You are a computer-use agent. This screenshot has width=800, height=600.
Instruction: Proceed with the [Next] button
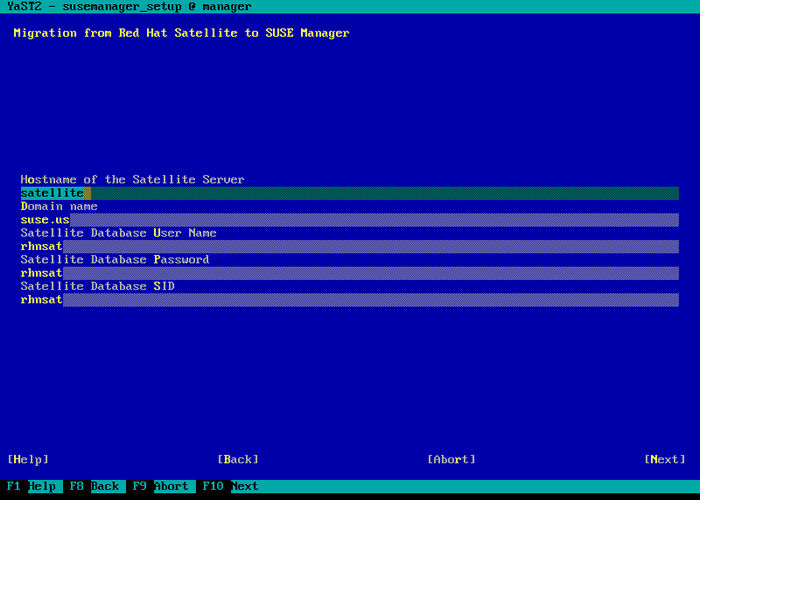click(665, 459)
